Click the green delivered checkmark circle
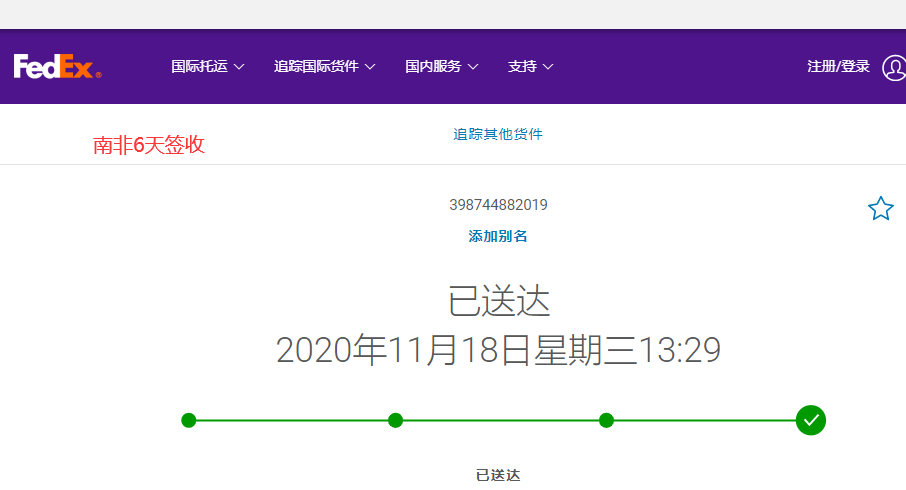Viewport: 906px width, 490px height. tap(811, 420)
